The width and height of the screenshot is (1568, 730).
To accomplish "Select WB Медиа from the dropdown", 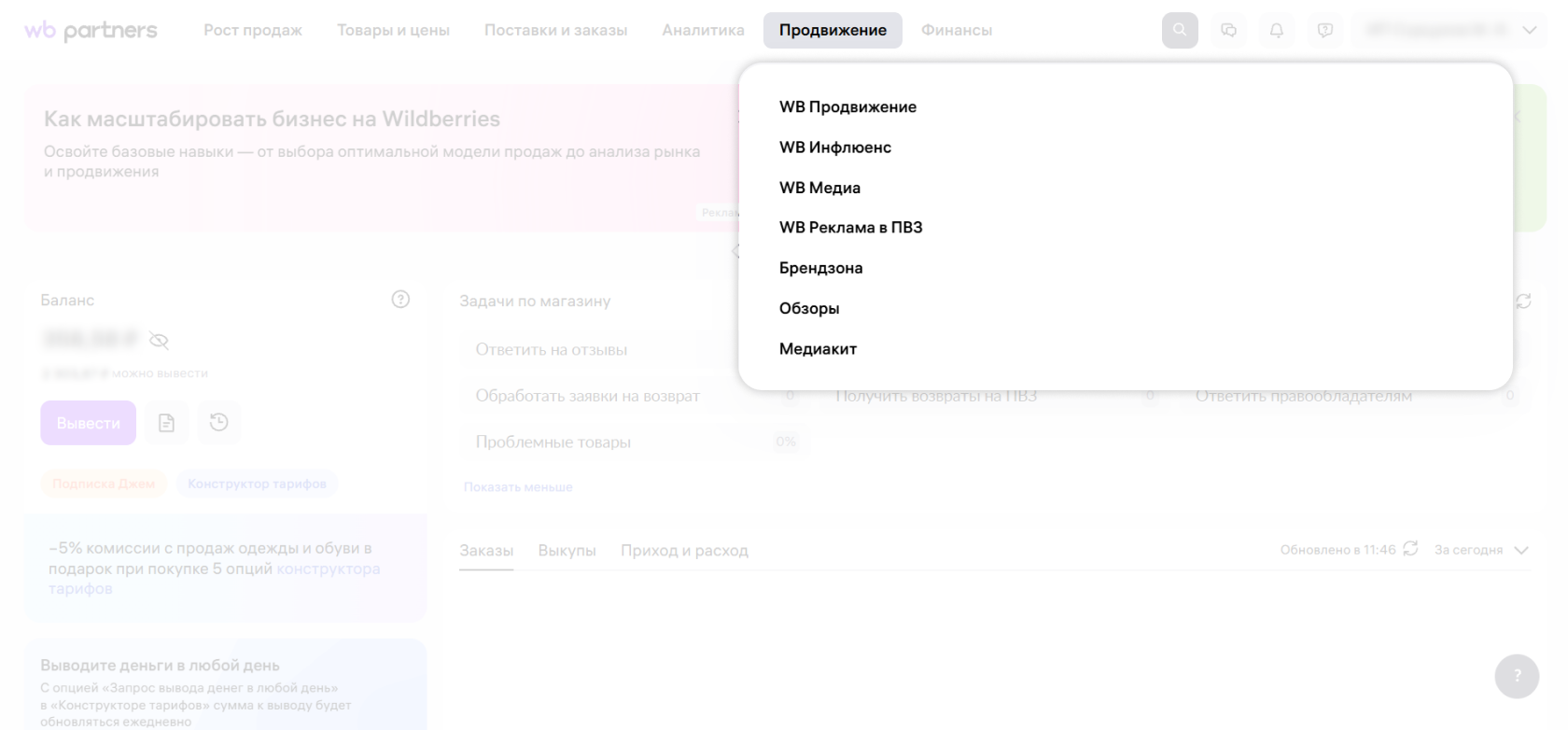I will 819,188.
